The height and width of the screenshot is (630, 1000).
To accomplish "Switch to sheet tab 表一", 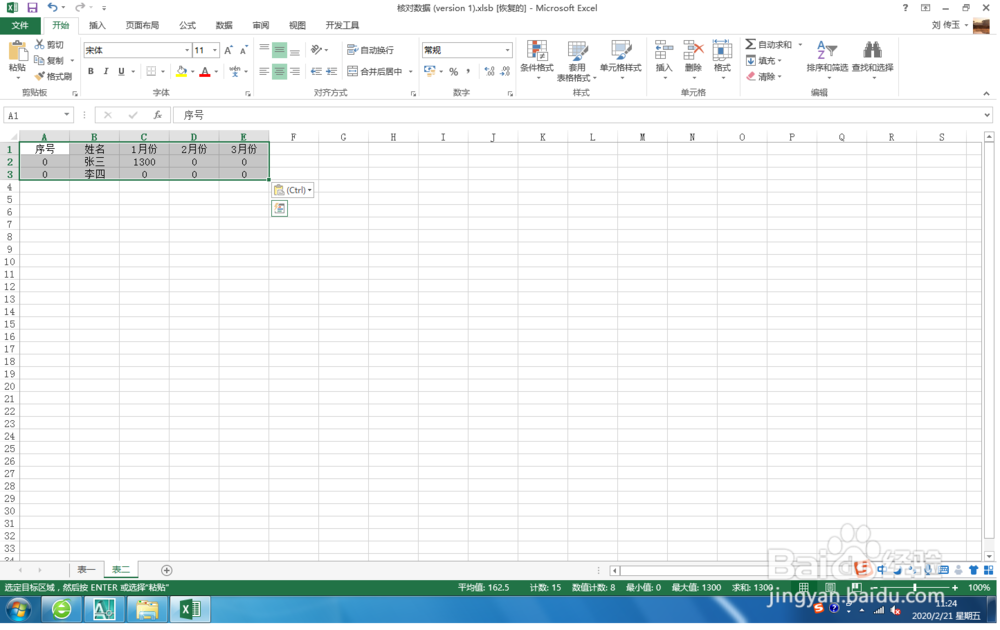I will 86,569.
